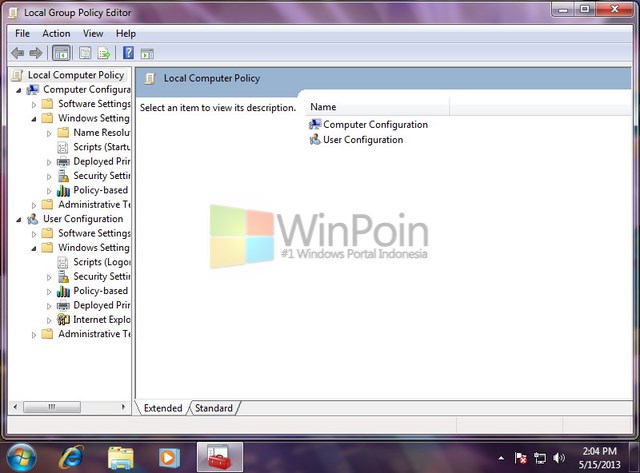The image size is (640, 473).
Task: Toggle Show/Hide Action Pane toolbar icon
Action: [147, 53]
